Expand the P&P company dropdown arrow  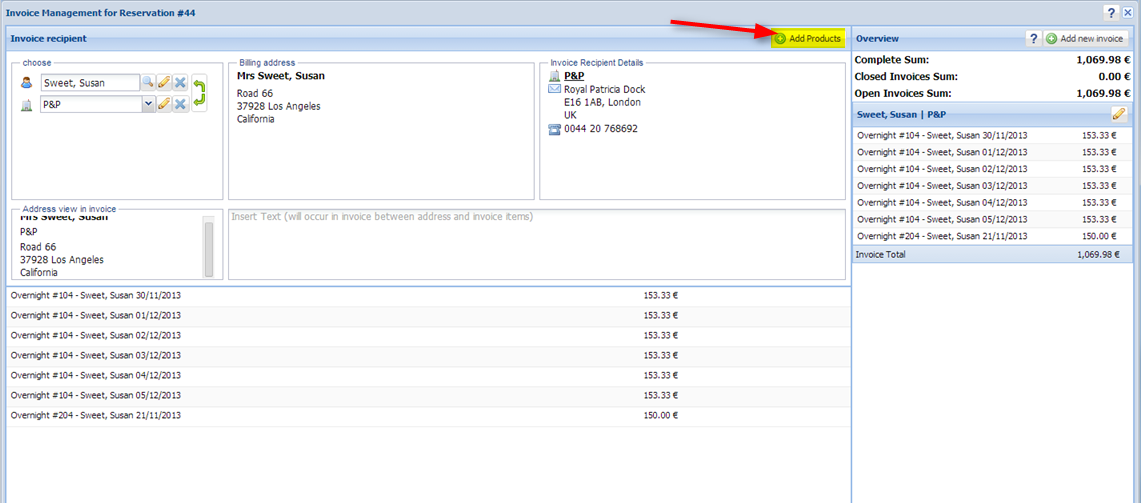coord(148,104)
